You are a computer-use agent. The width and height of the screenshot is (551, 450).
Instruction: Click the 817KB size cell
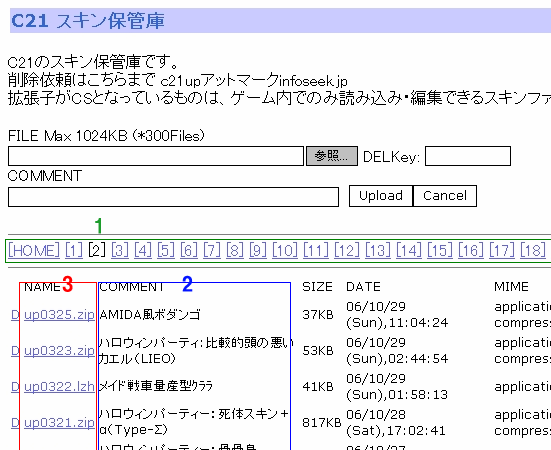click(322, 423)
